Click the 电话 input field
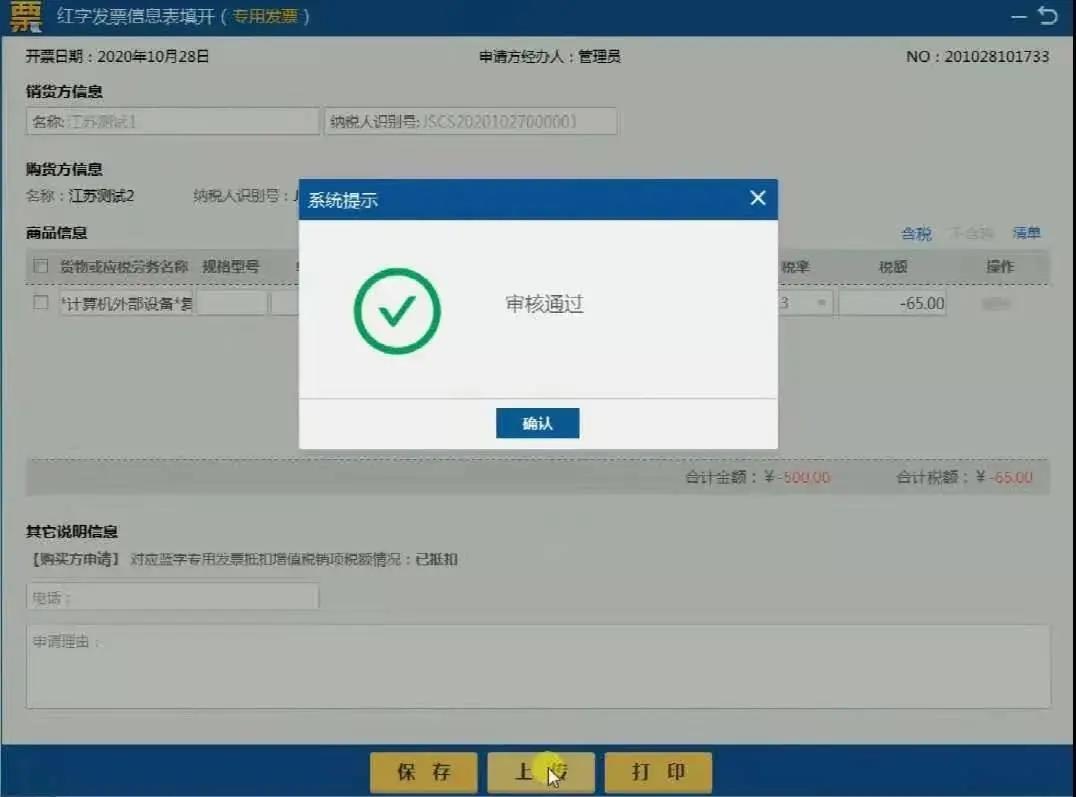1076x797 pixels. pyautogui.click(x=170, y=596)
